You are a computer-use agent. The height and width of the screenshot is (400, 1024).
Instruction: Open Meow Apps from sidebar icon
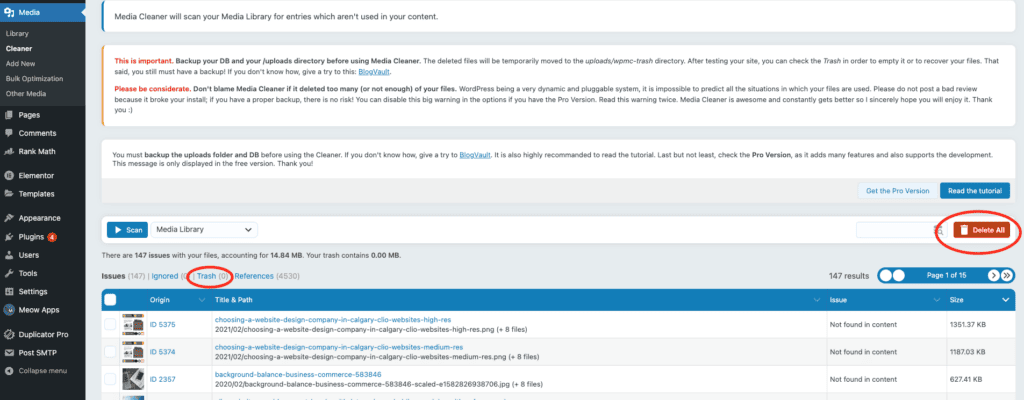(x=9, y=309)
